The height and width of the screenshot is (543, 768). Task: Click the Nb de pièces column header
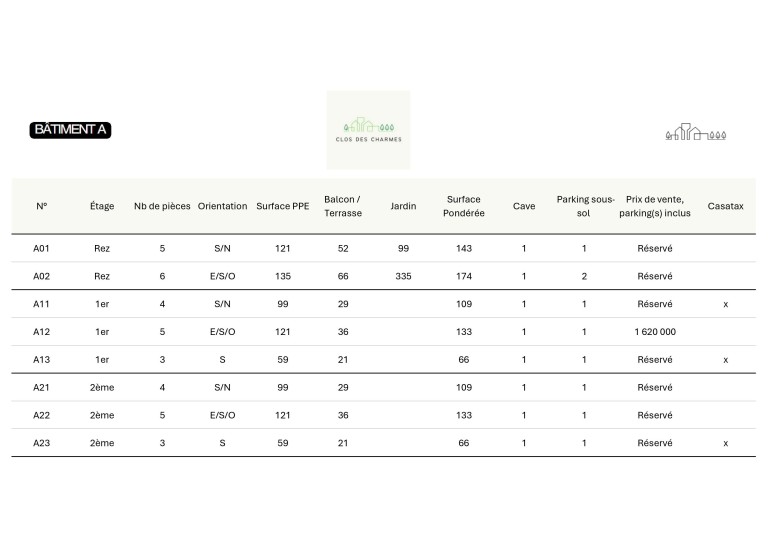(162, 206)
